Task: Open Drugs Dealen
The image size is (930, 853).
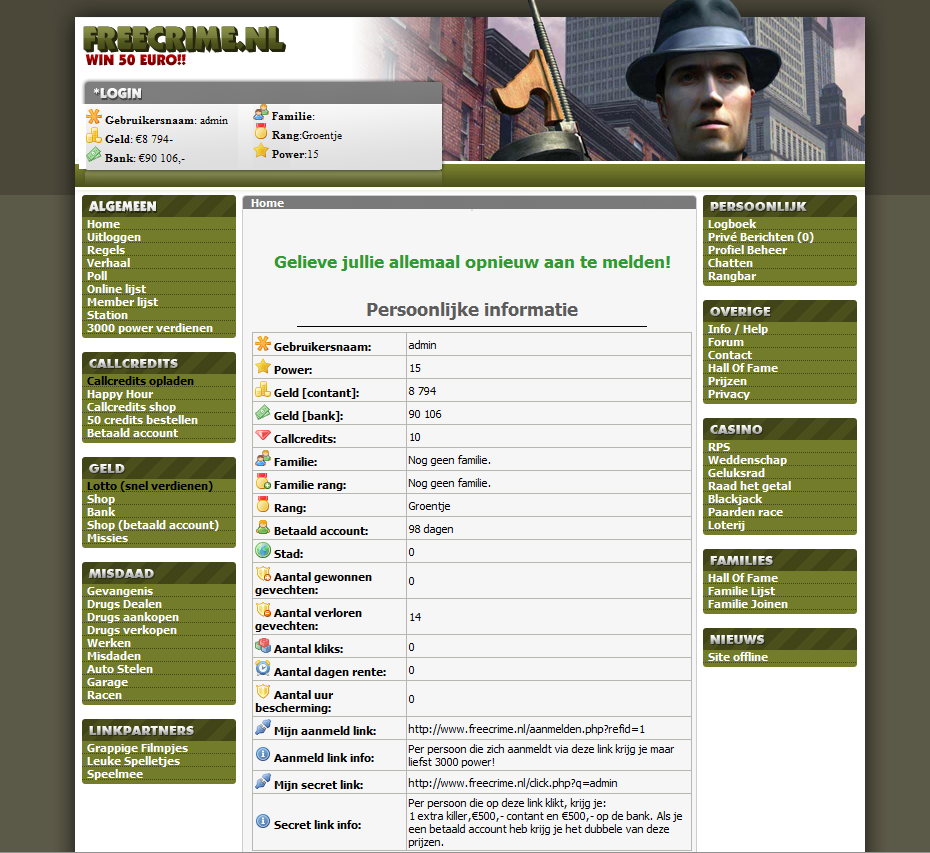Action: click(124, 604)
